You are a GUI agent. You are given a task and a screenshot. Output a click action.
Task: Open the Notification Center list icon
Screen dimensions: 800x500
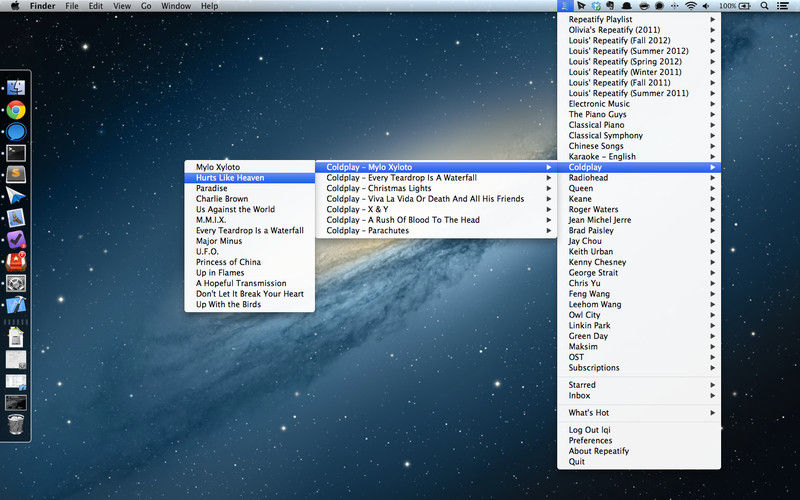pyautogui.click(x=782, y=6)
